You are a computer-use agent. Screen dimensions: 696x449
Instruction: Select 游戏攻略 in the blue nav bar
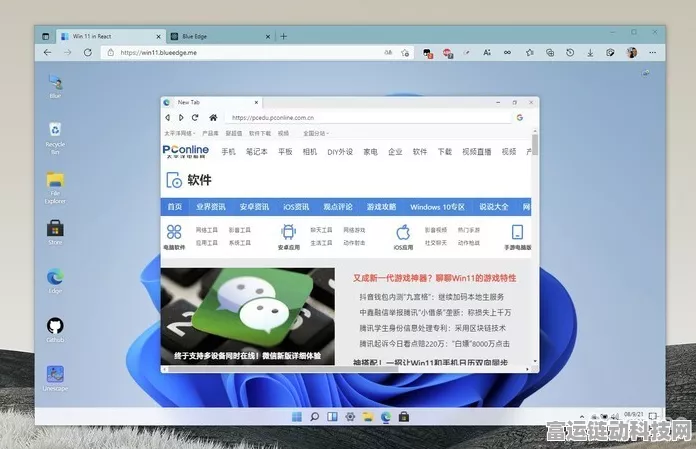point(381,207)
